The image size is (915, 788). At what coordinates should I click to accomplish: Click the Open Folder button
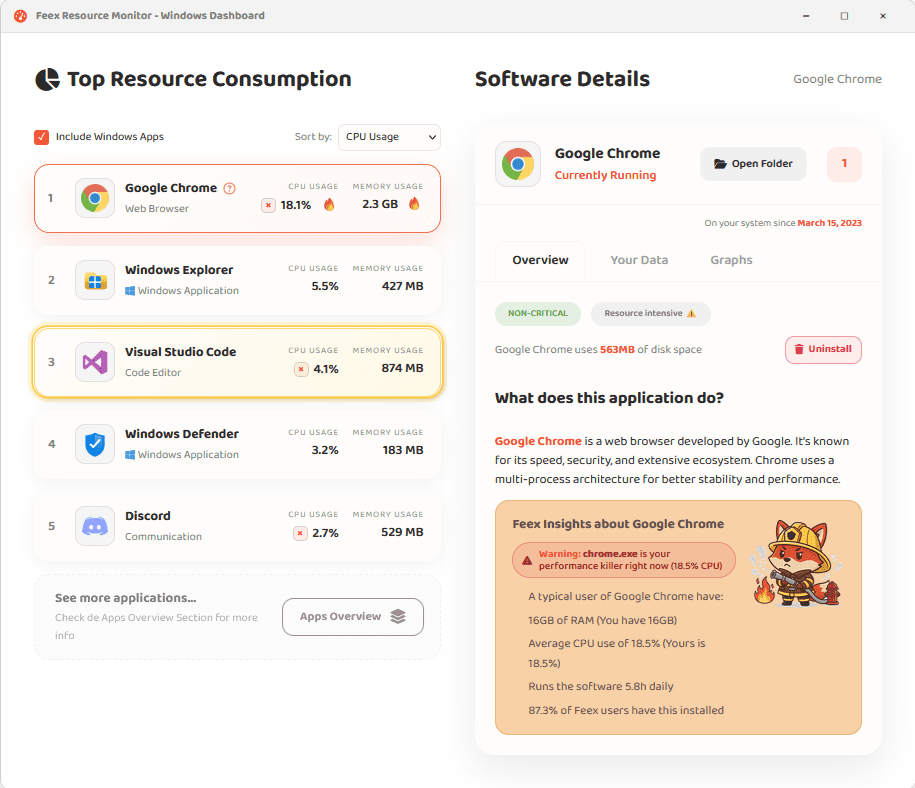click(753, 164)
